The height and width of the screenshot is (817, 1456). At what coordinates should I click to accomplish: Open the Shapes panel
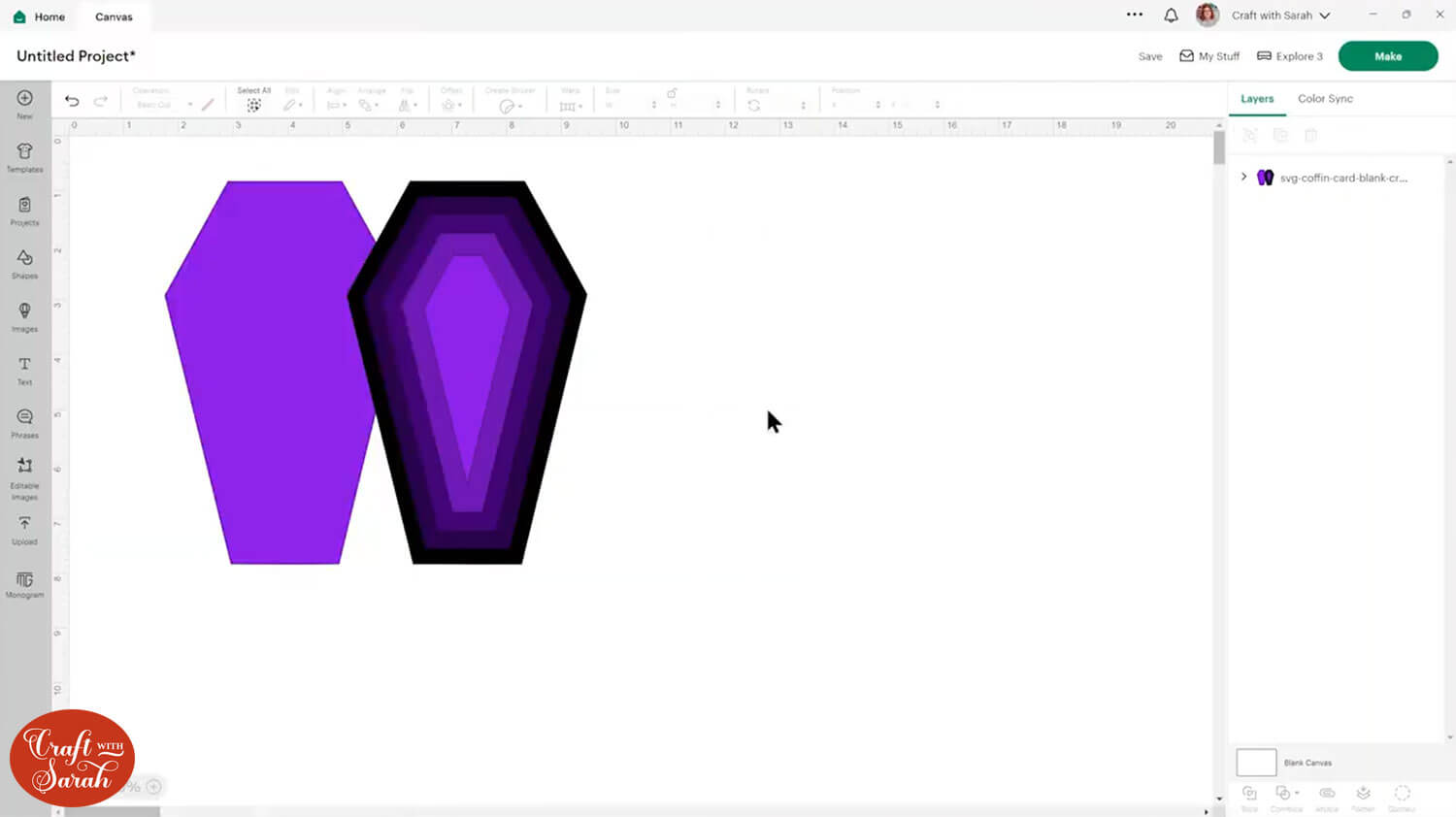pyautogui.click(x=24, y=263)
